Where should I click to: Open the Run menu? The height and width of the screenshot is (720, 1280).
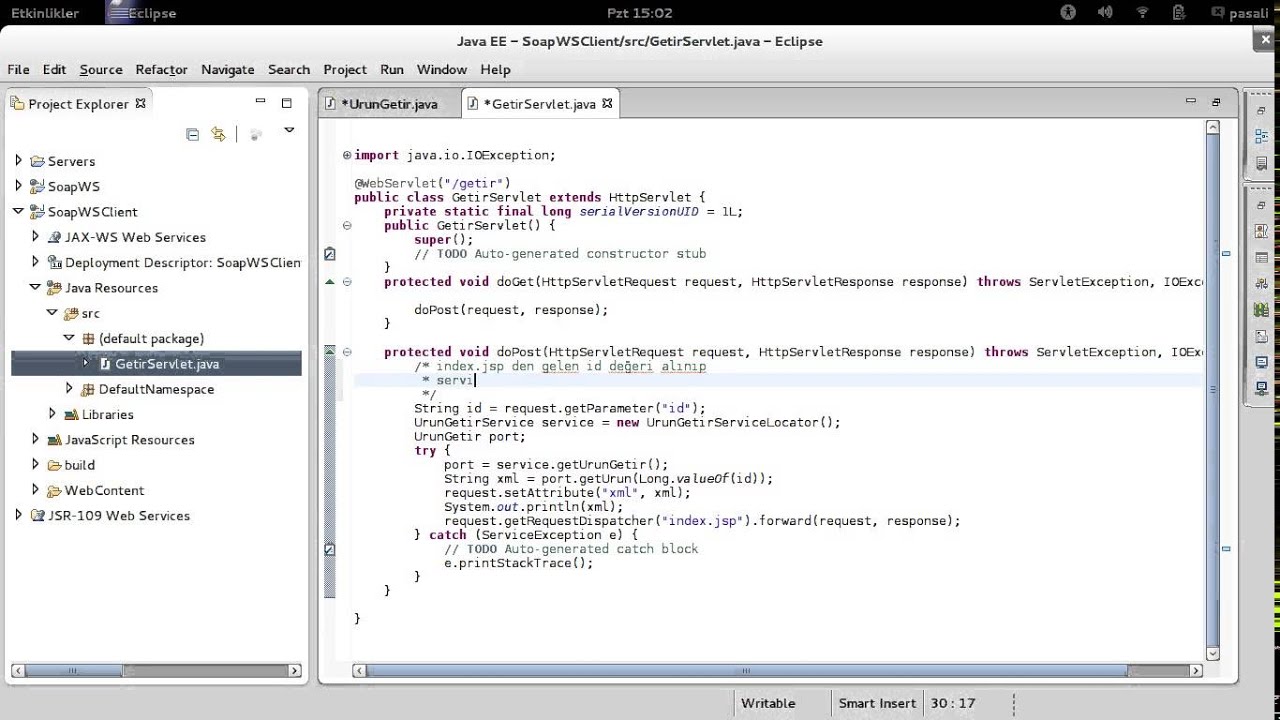[392, 69]
